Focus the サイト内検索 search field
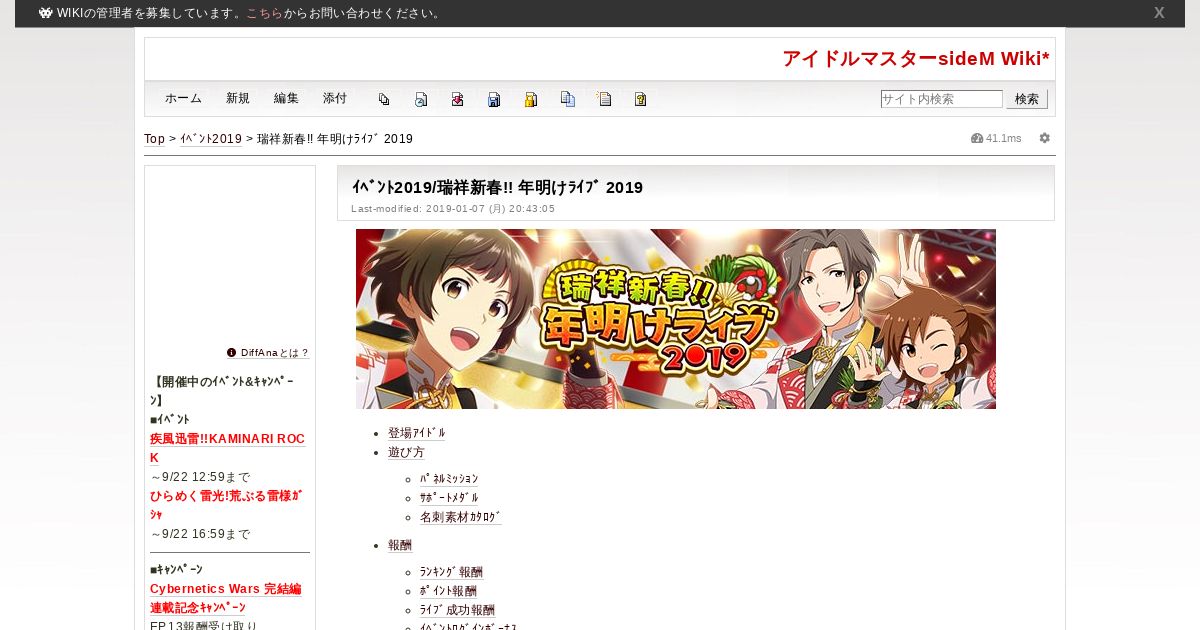Screen dimensions: 1200x630 pyautogui.click(x=941, y=99)
